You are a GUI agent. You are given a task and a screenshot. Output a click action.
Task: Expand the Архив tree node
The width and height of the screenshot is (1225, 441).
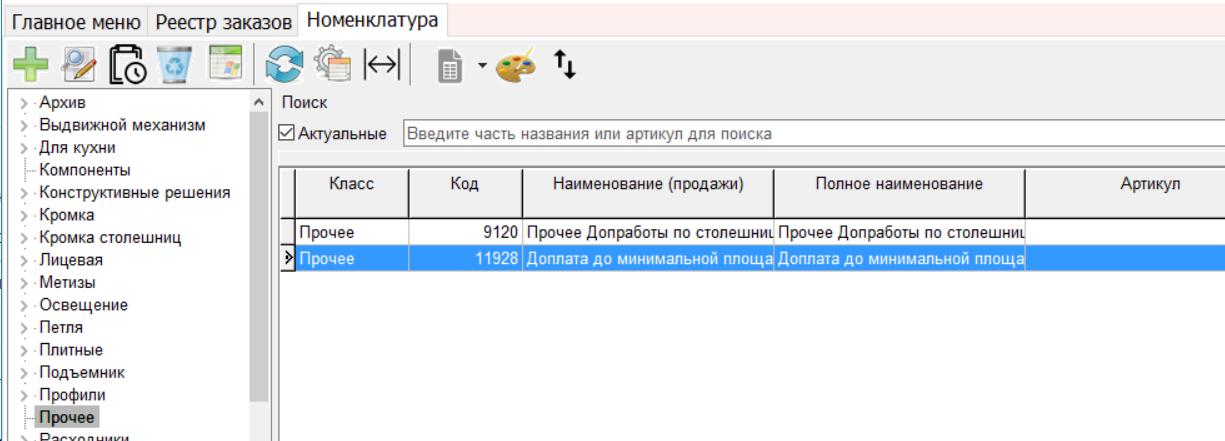pyautogui.click(x=23, y=103)
